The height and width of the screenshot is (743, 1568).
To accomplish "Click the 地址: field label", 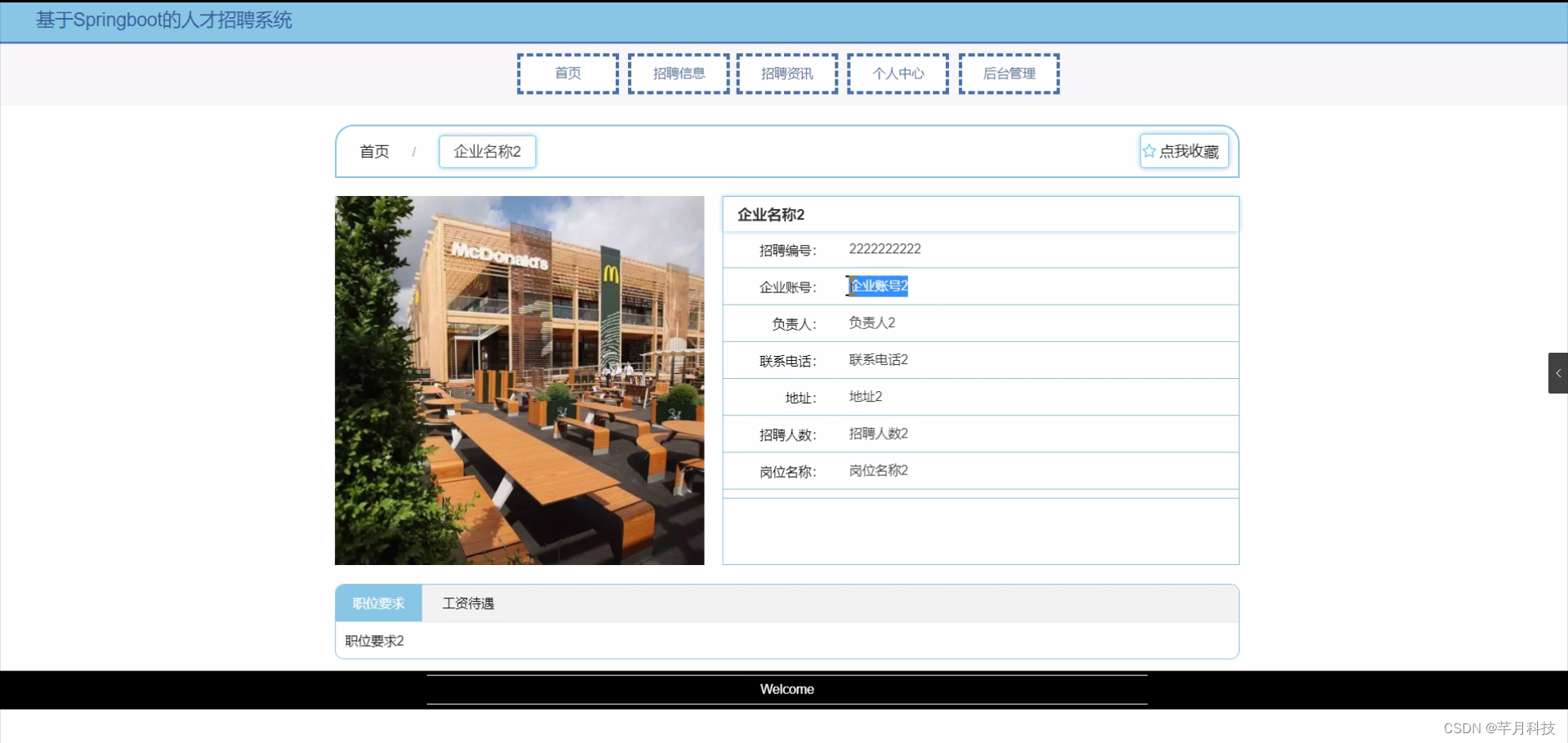I will (x=800, y=398).
